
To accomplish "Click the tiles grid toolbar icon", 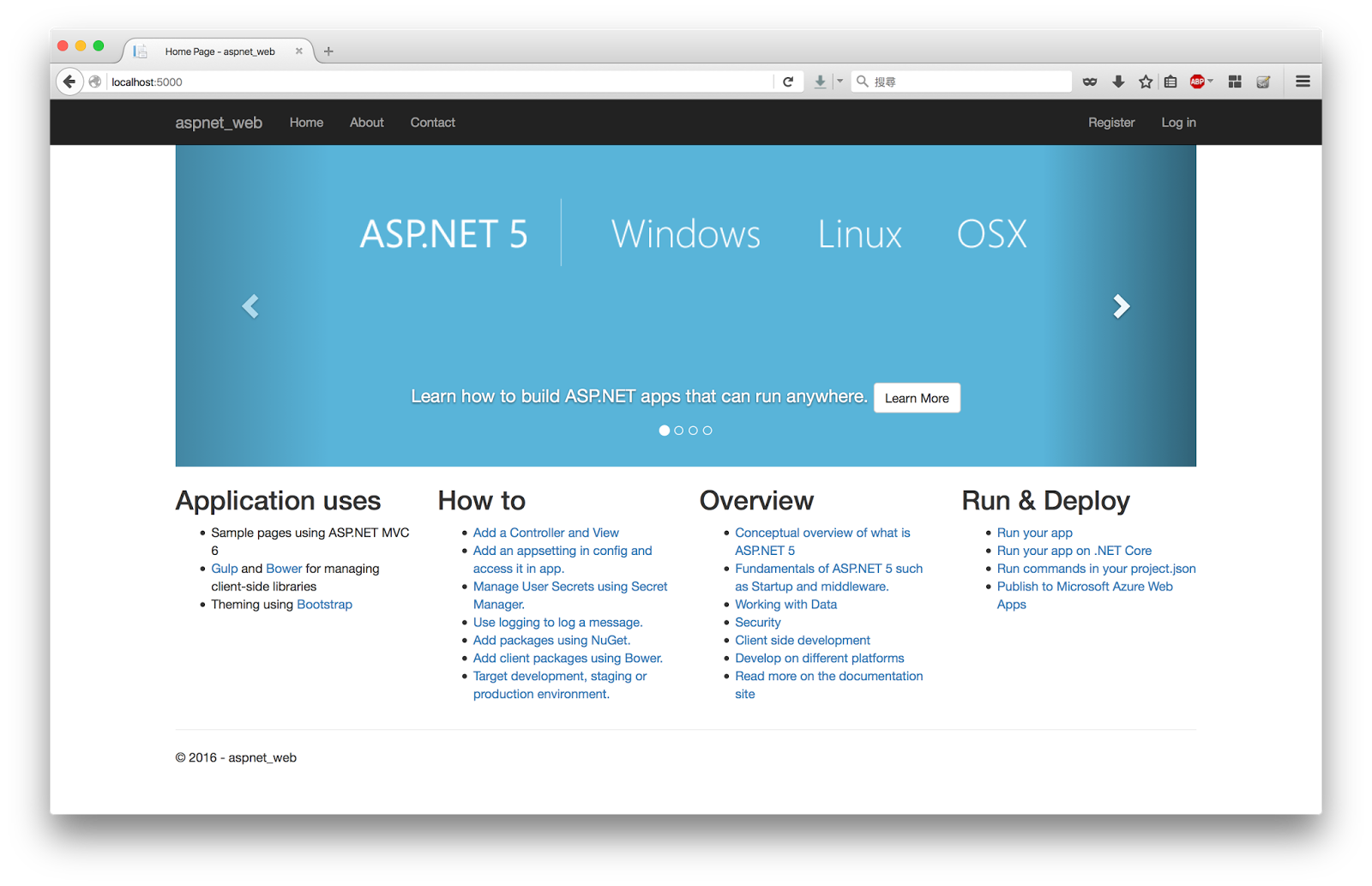I will pyautogui.click(x=1235, y=81).
